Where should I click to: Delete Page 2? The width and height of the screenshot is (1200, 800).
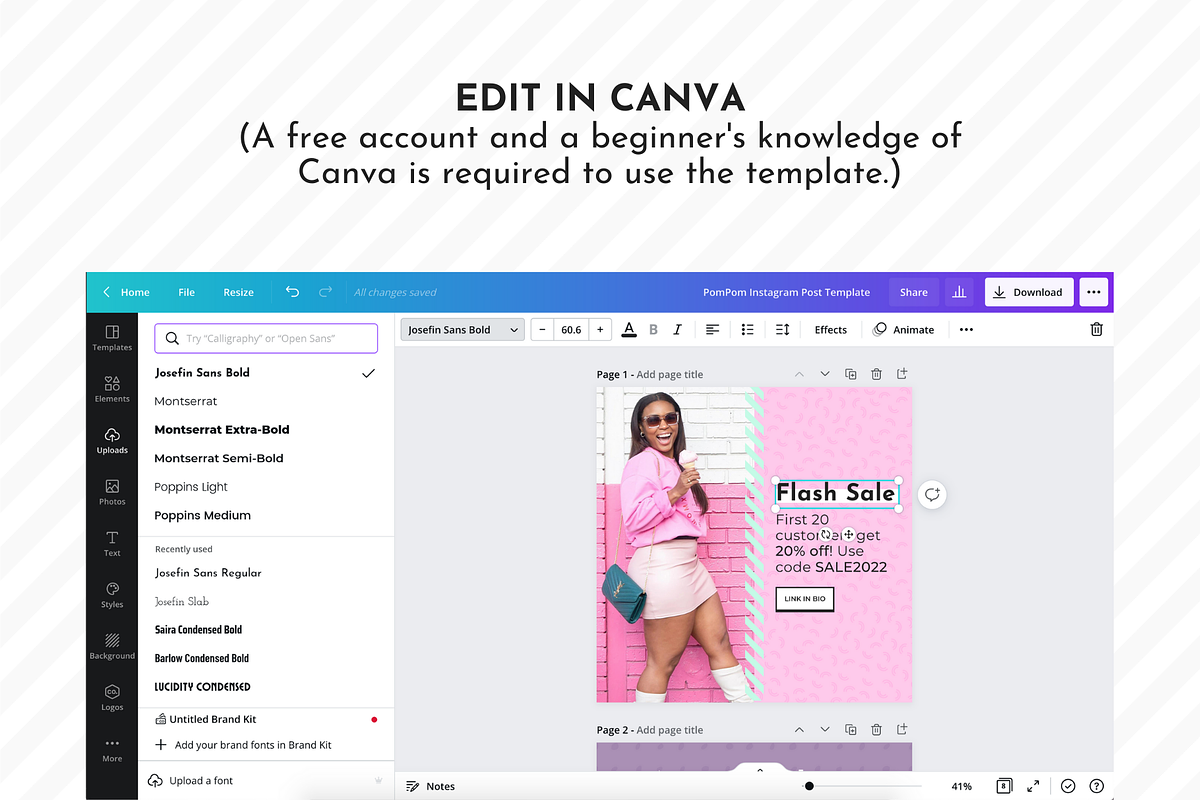tap(876, 730)
